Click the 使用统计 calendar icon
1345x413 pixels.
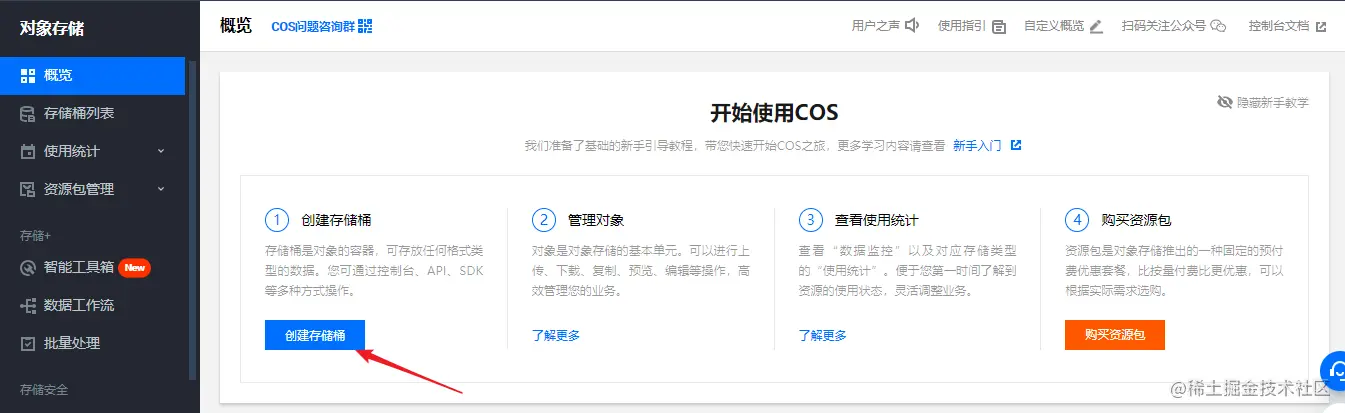28,151
